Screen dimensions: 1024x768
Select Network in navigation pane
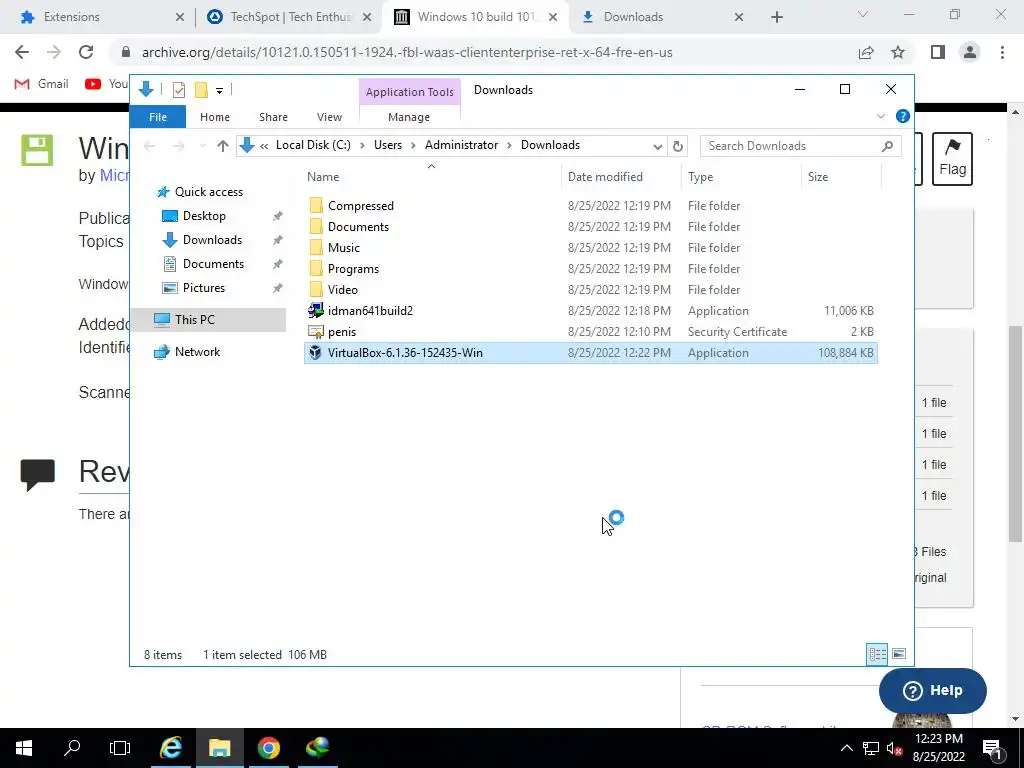197,352
